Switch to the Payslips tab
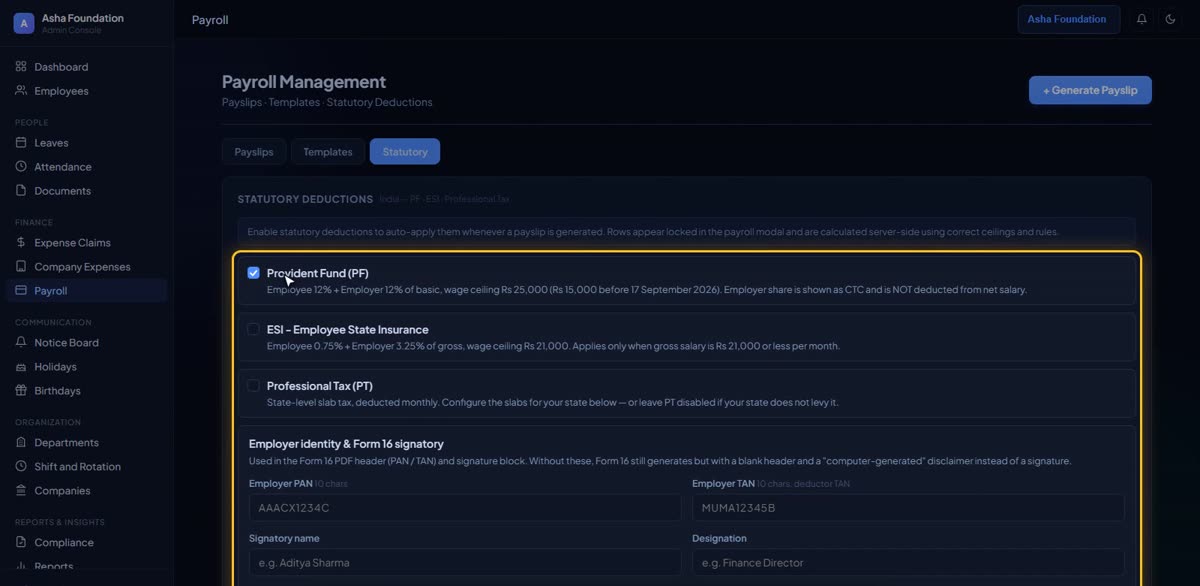This screenshot has height=586, width=1200. tap(254, 152)
